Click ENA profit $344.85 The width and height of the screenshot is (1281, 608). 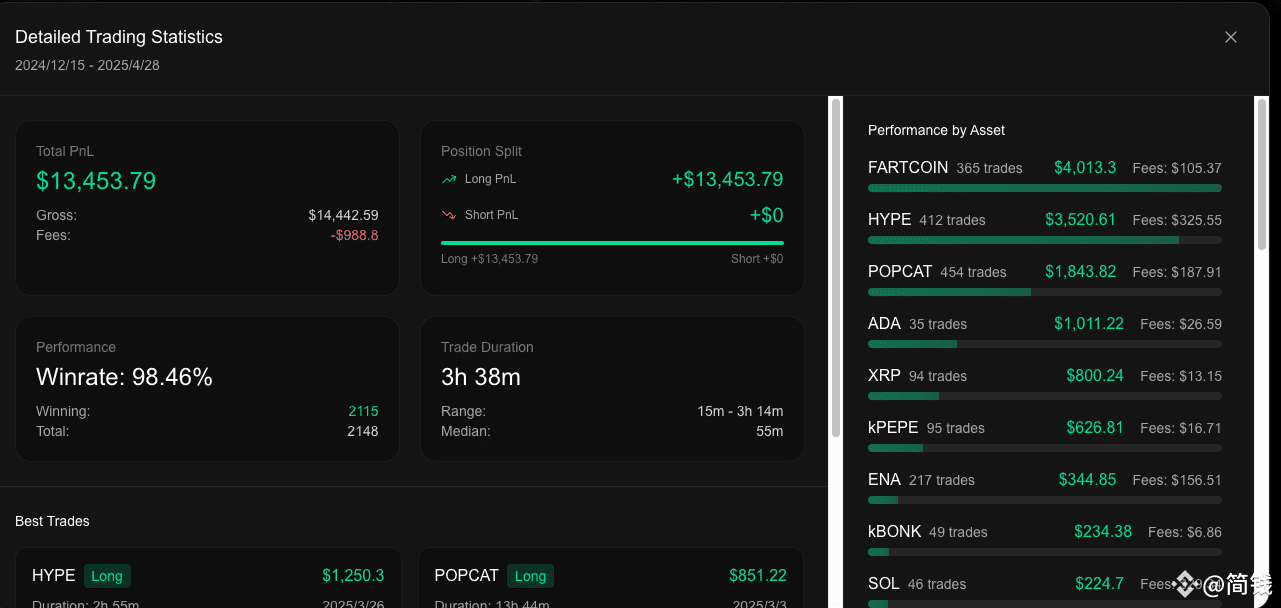pyautogui.click(x=1087, y=480)
